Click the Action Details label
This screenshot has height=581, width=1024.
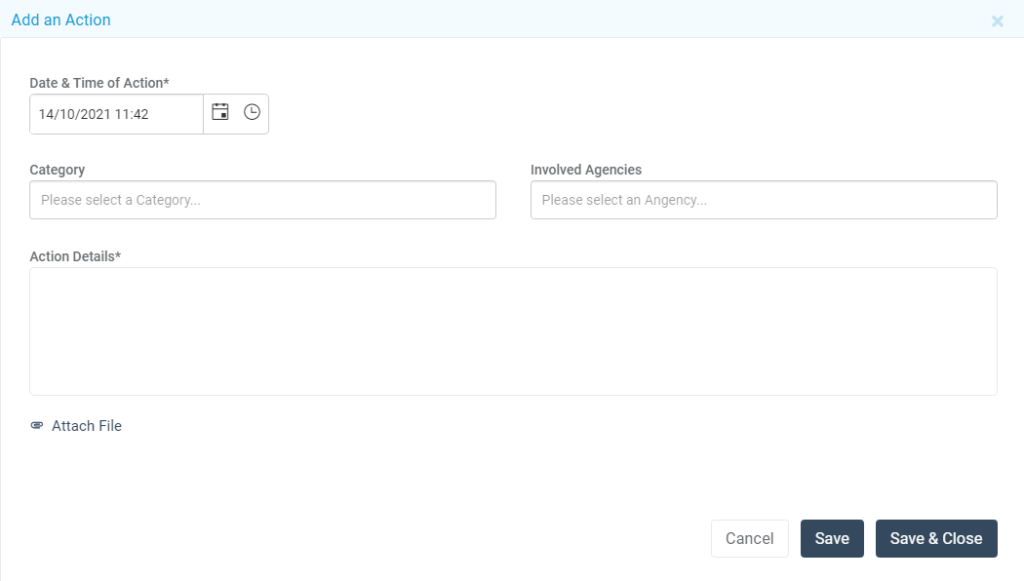click(x=75, y=257)
